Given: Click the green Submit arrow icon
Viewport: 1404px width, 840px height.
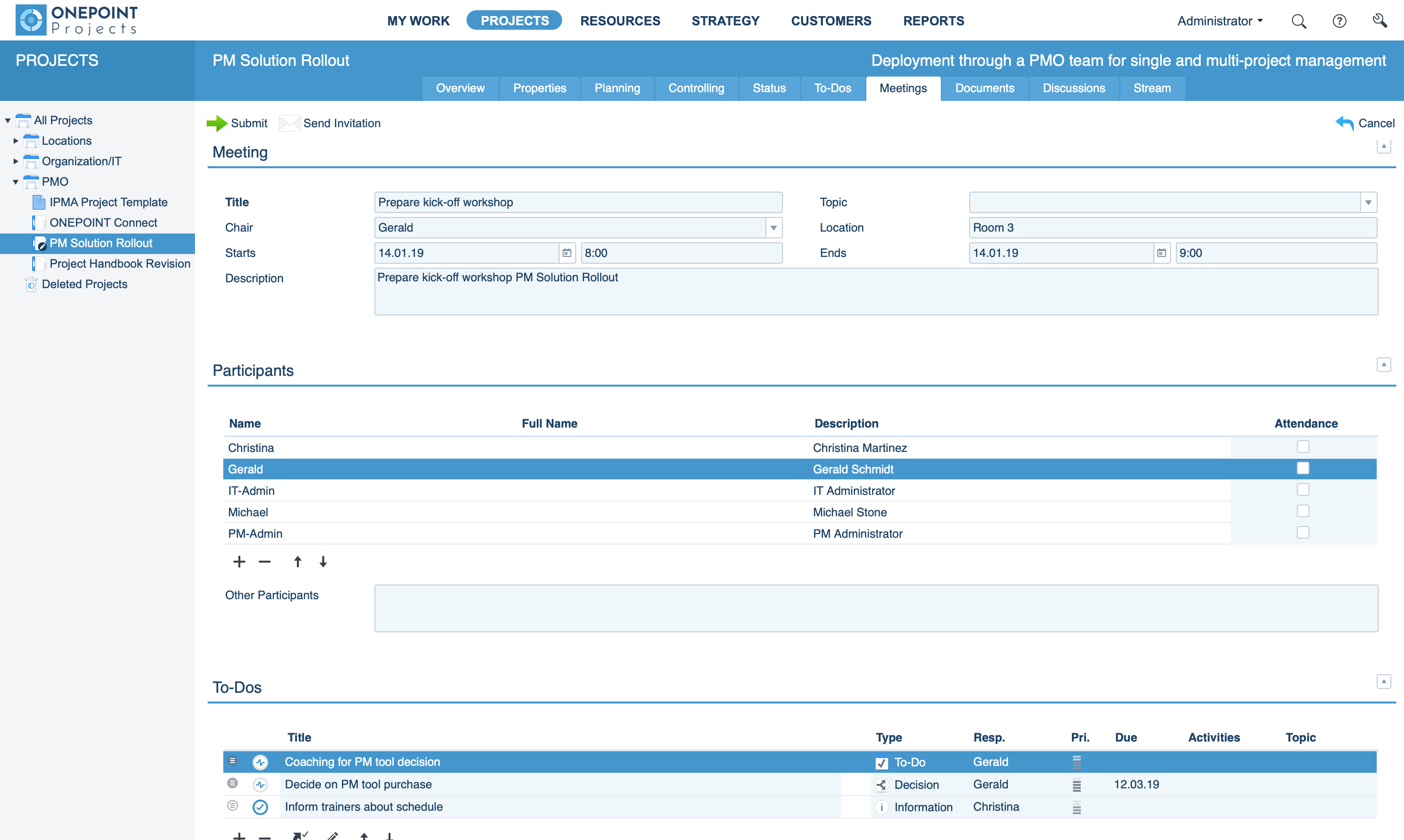Looking at the screenshot, I should pyautogui.click(x=217, y=123).
